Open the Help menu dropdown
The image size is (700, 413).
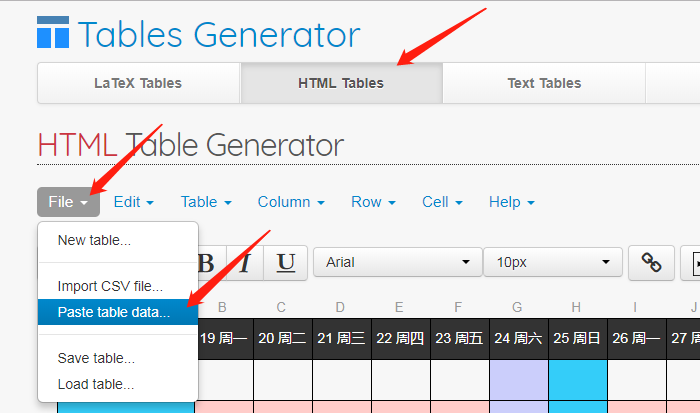point(512,202)
